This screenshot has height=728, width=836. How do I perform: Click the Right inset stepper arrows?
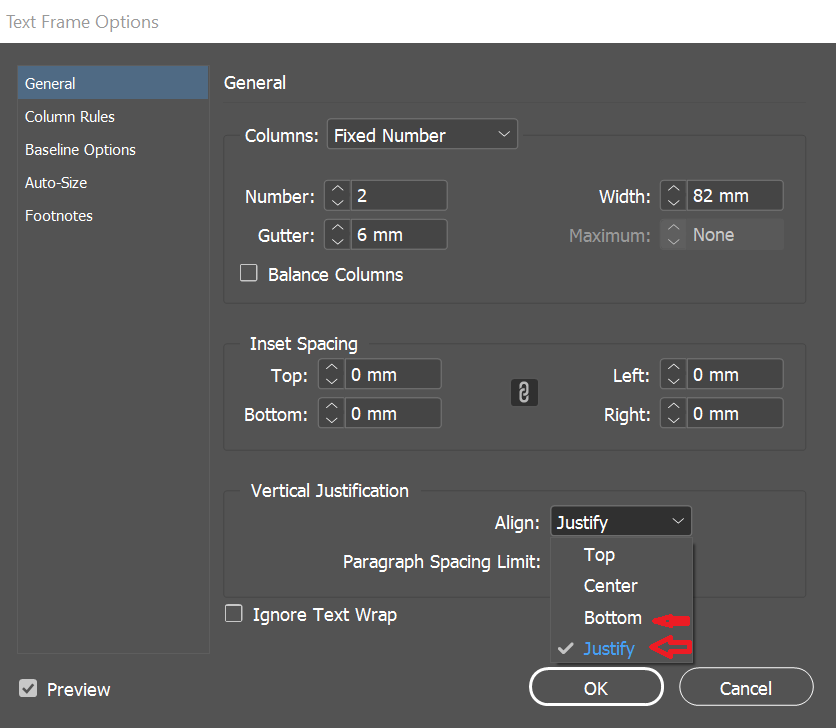click(674, 413)
